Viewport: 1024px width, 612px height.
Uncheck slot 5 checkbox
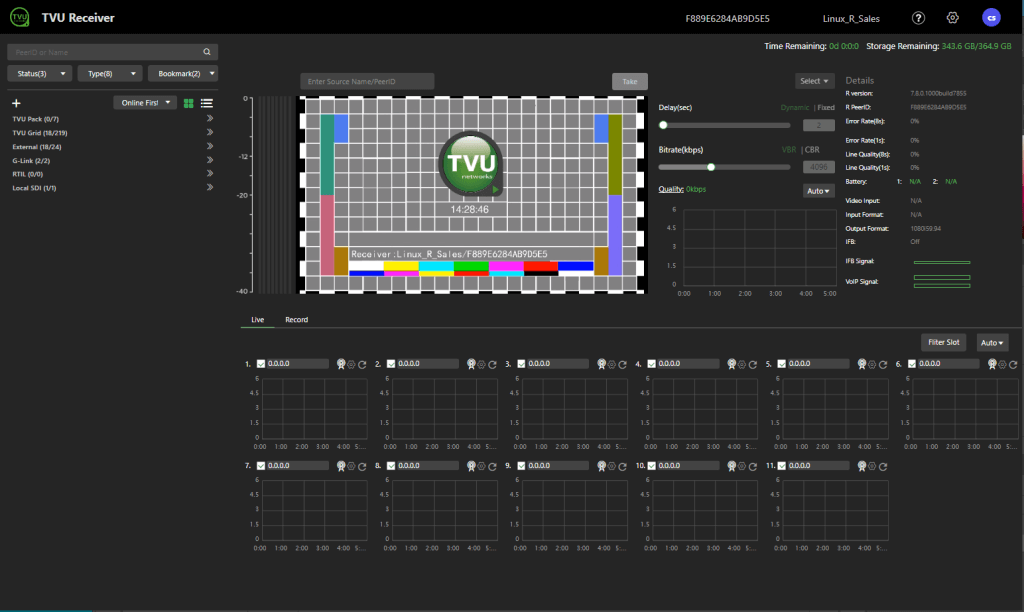point(781,364)
